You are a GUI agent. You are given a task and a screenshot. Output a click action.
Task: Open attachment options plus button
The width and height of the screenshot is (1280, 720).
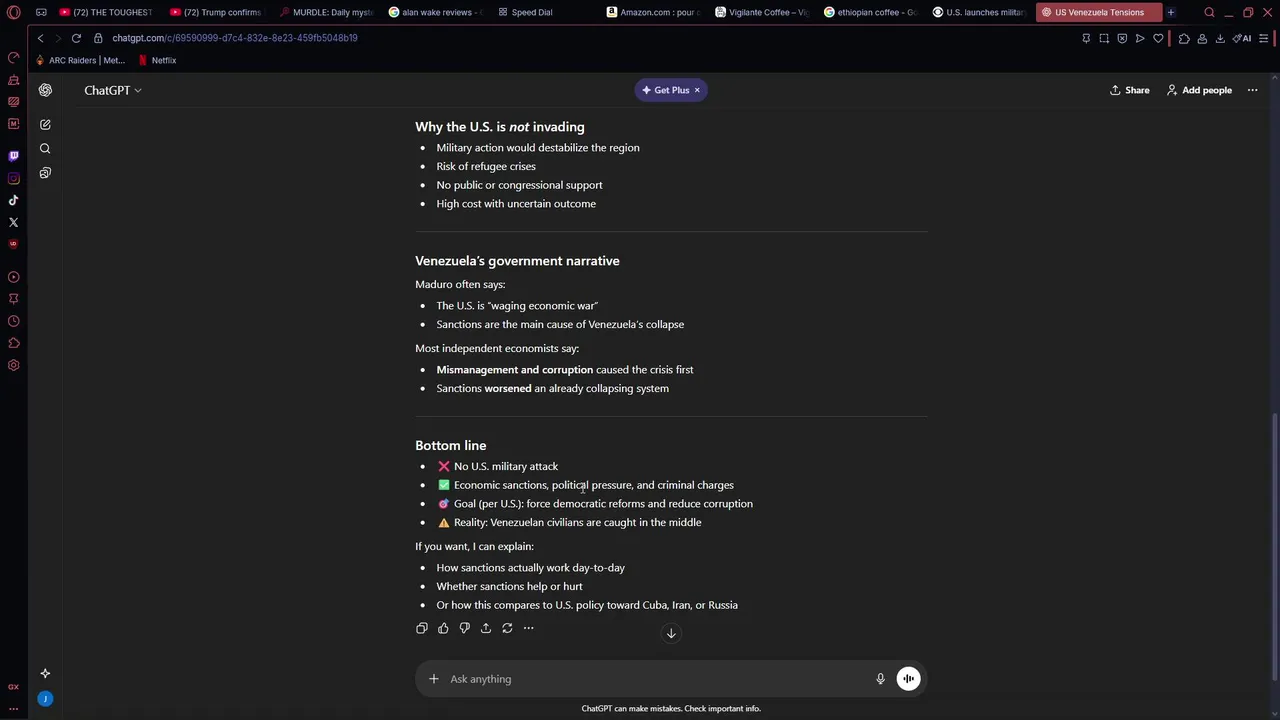pyautogui.click(x=434, y=679)
